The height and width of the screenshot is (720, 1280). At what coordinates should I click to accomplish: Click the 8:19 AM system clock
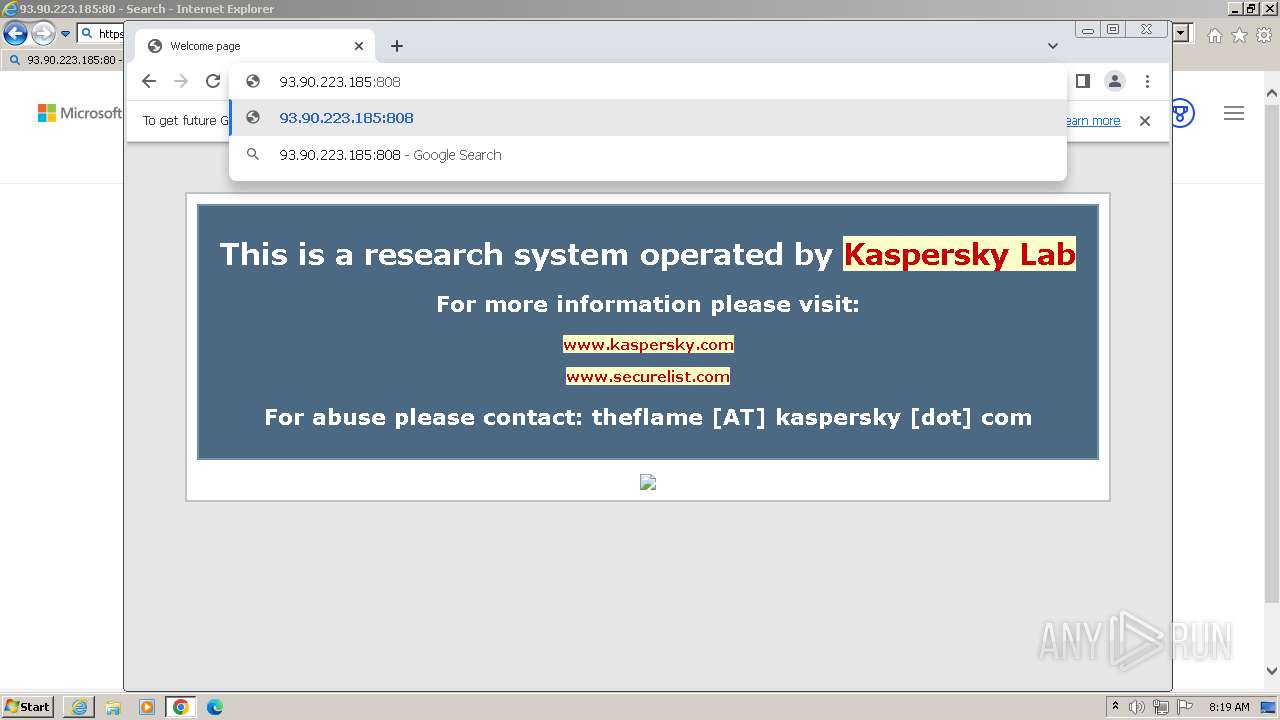tap(1229, 707)
